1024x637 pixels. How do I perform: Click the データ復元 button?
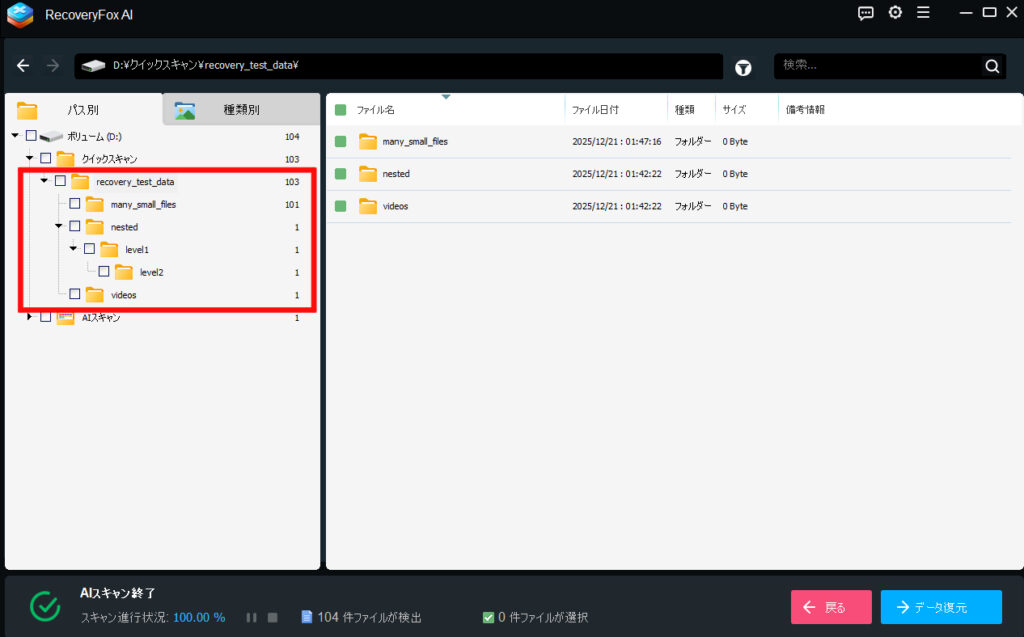click(x=940, y=607)
